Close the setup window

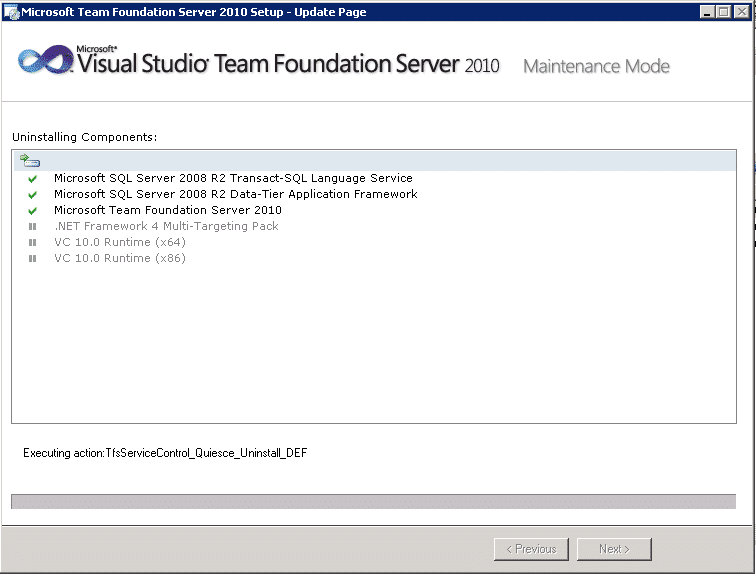(x=742, y=12)
